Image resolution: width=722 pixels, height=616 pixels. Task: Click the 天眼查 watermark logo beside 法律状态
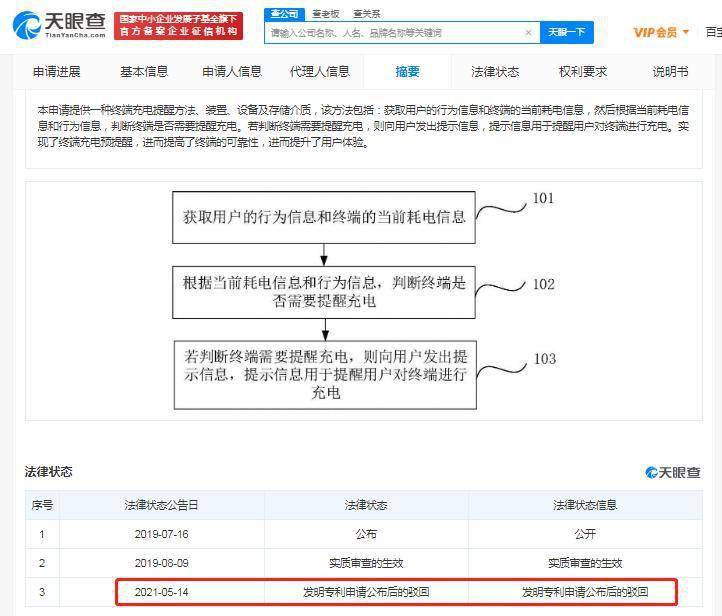[672, 472]
